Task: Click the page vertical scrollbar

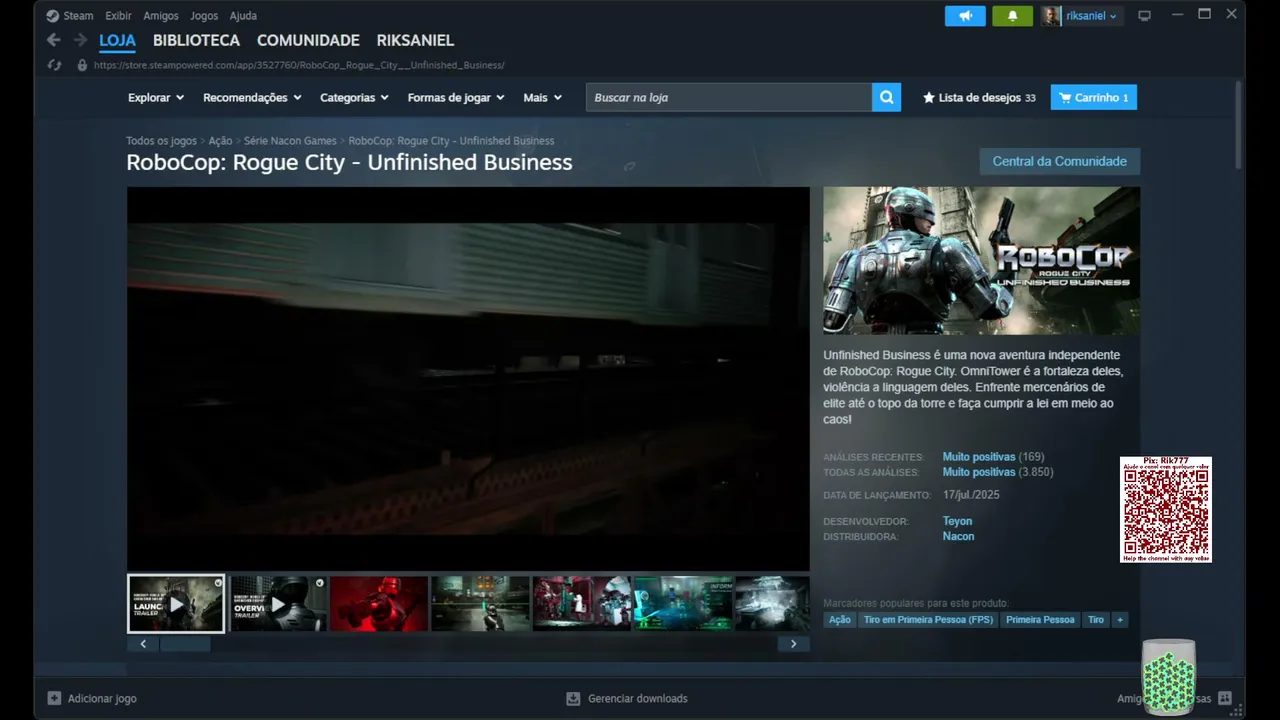Action: pyautogui.click(x=1239, y=125)
